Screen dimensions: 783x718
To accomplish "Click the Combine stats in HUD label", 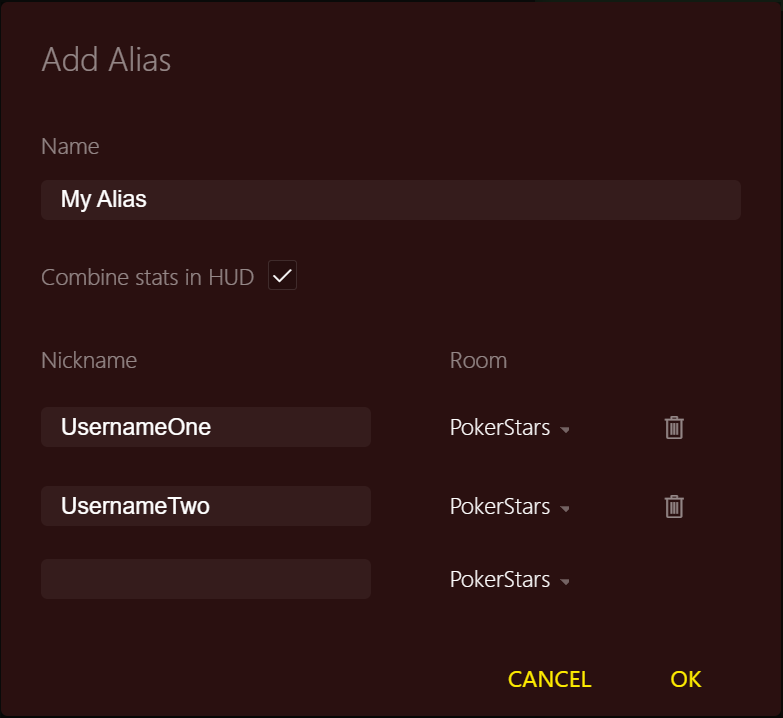I will 147,277.
